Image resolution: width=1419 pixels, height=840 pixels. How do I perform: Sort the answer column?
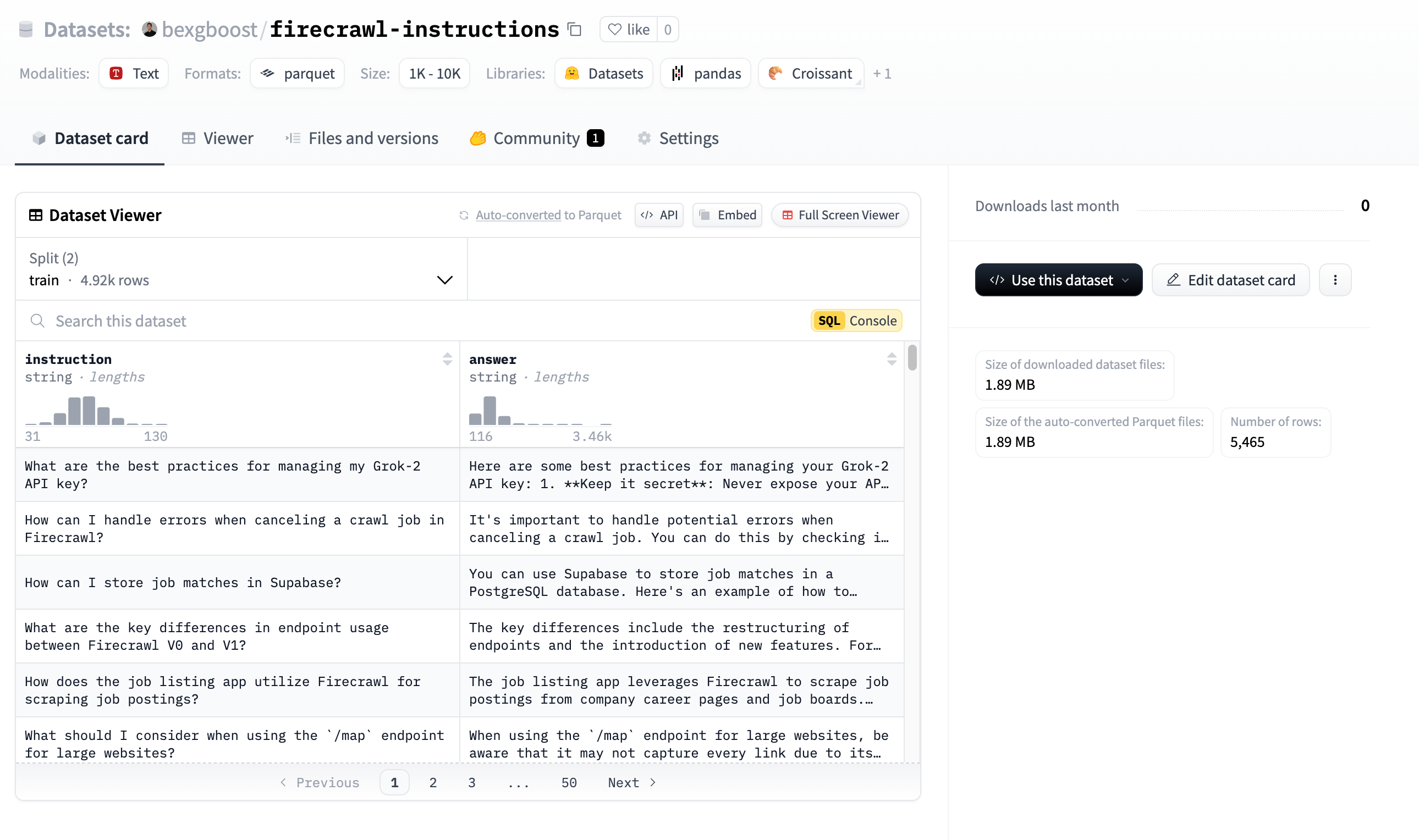point(891,359)
